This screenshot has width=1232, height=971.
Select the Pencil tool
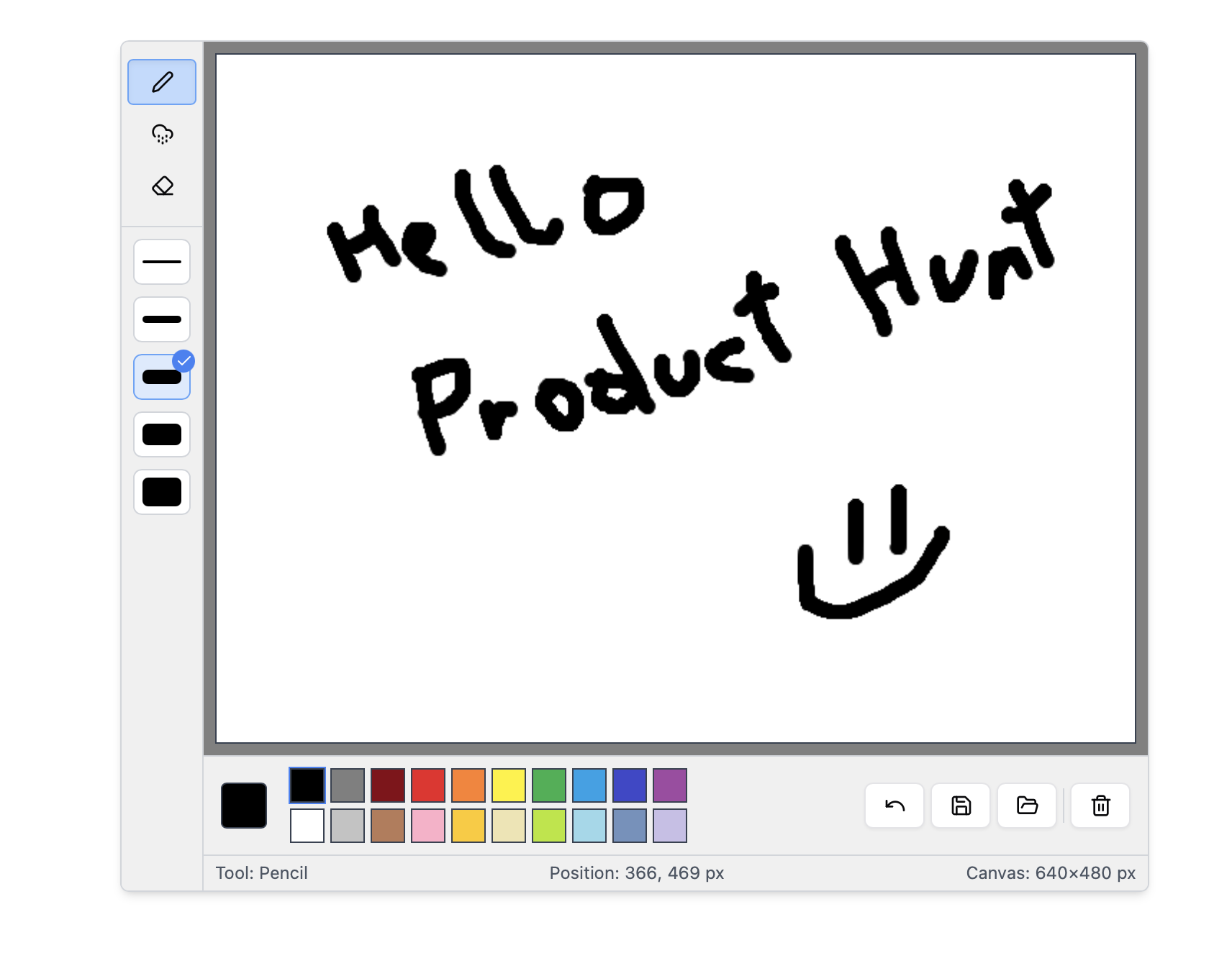(161, 81)
